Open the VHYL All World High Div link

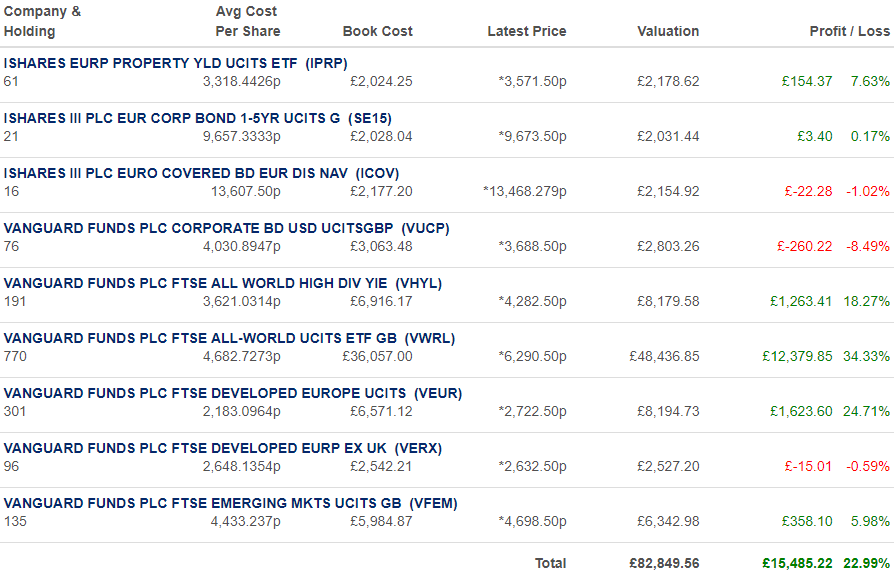pyautogui.click(x=223, y=283)
